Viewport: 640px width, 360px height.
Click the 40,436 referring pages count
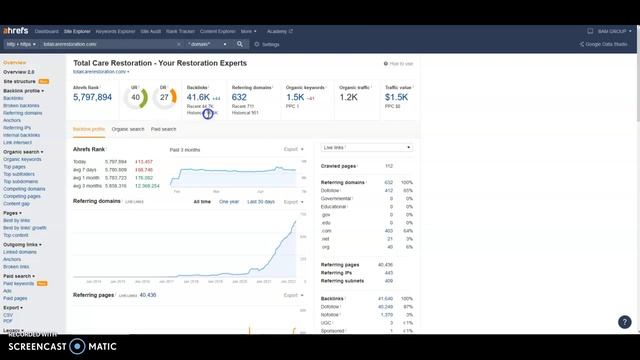148,295
